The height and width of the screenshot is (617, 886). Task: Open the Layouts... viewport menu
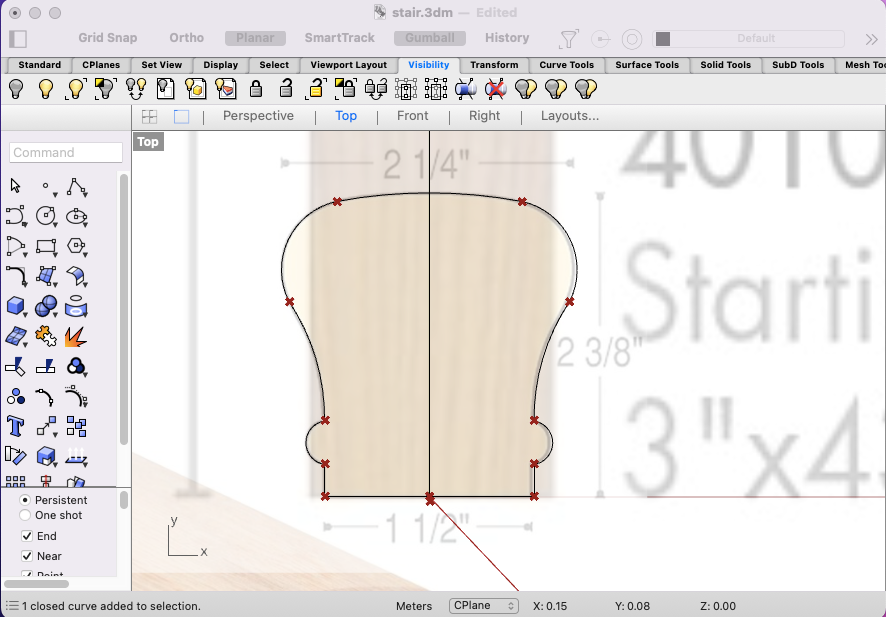[x=570, y=116]
